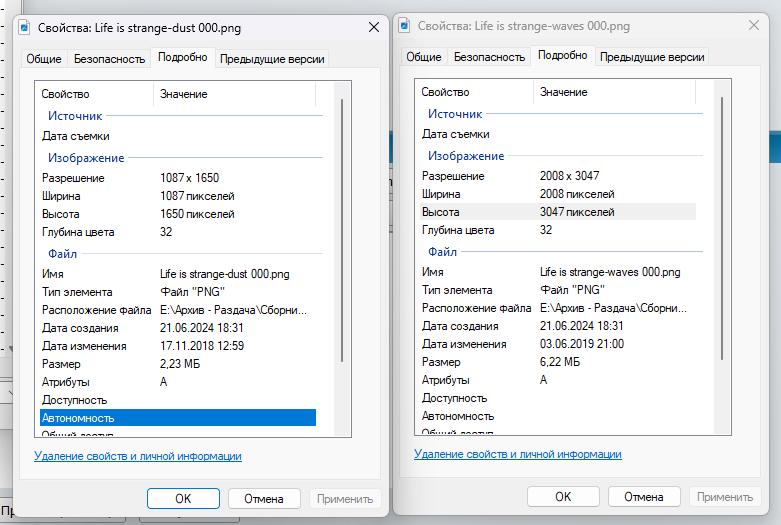Open Общие tab in waves properties window
Viewport: 781px width, 525px height.
[x=424, y=57]
